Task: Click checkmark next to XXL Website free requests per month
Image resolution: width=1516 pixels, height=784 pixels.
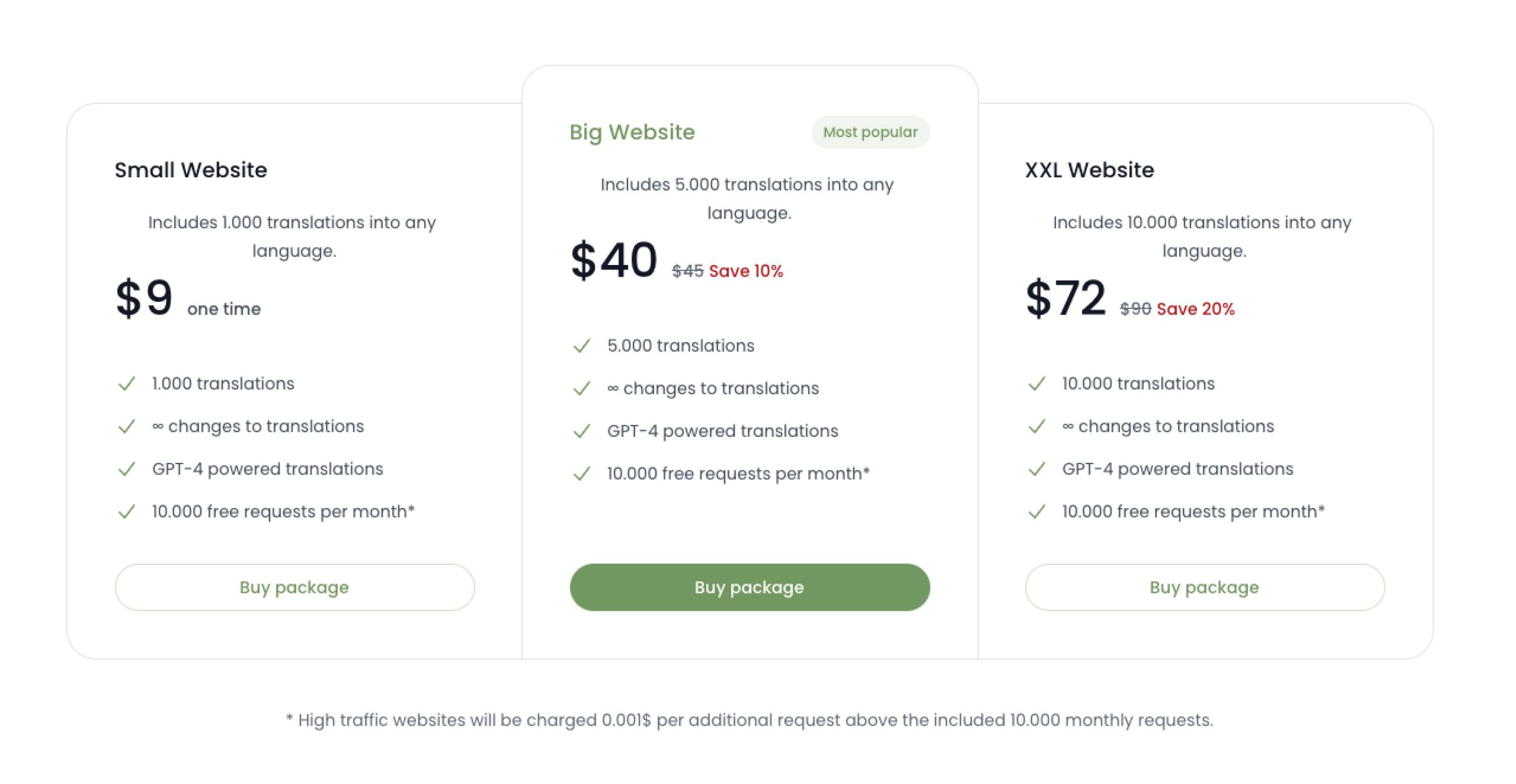Action: point(1037,512)
